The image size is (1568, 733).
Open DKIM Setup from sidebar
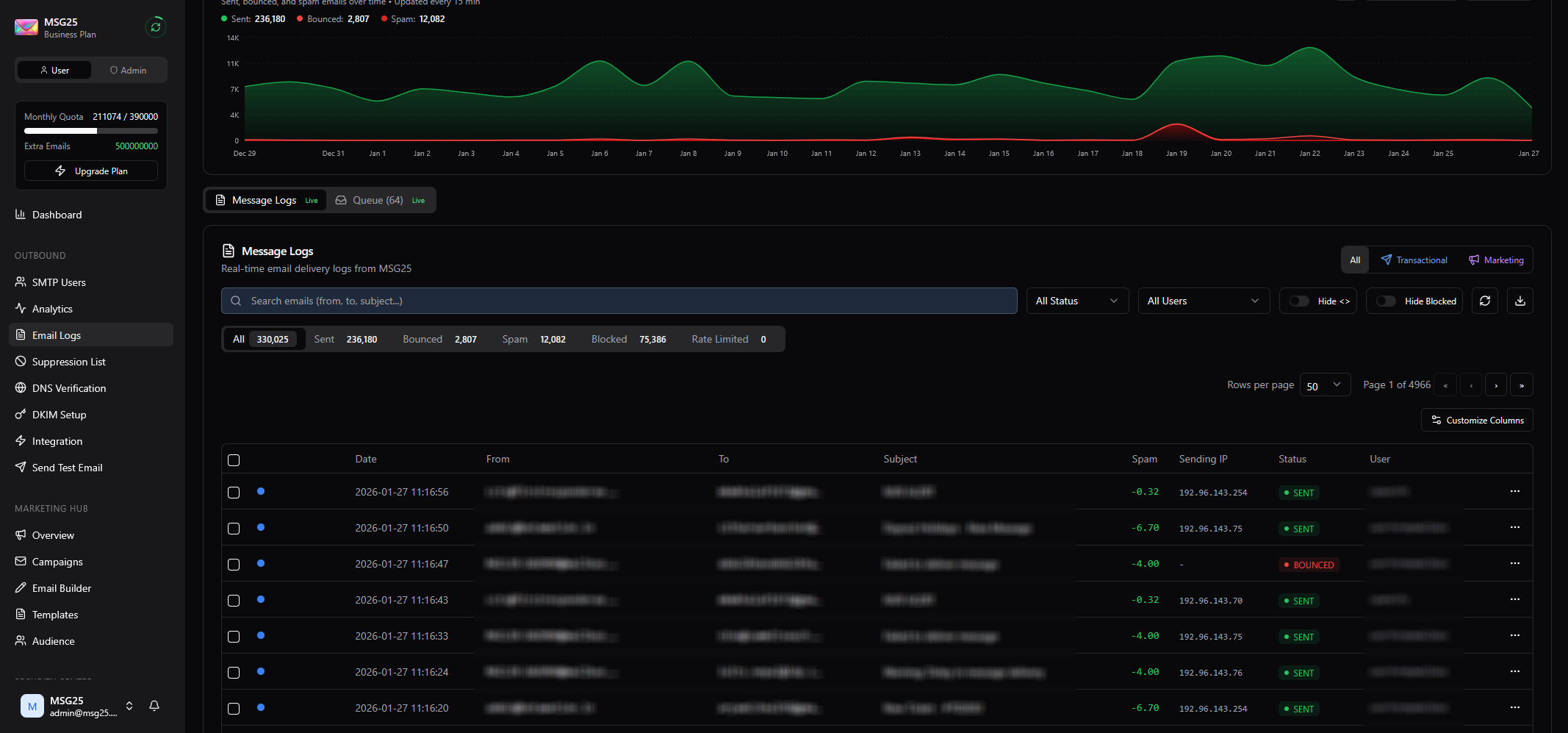59,415
